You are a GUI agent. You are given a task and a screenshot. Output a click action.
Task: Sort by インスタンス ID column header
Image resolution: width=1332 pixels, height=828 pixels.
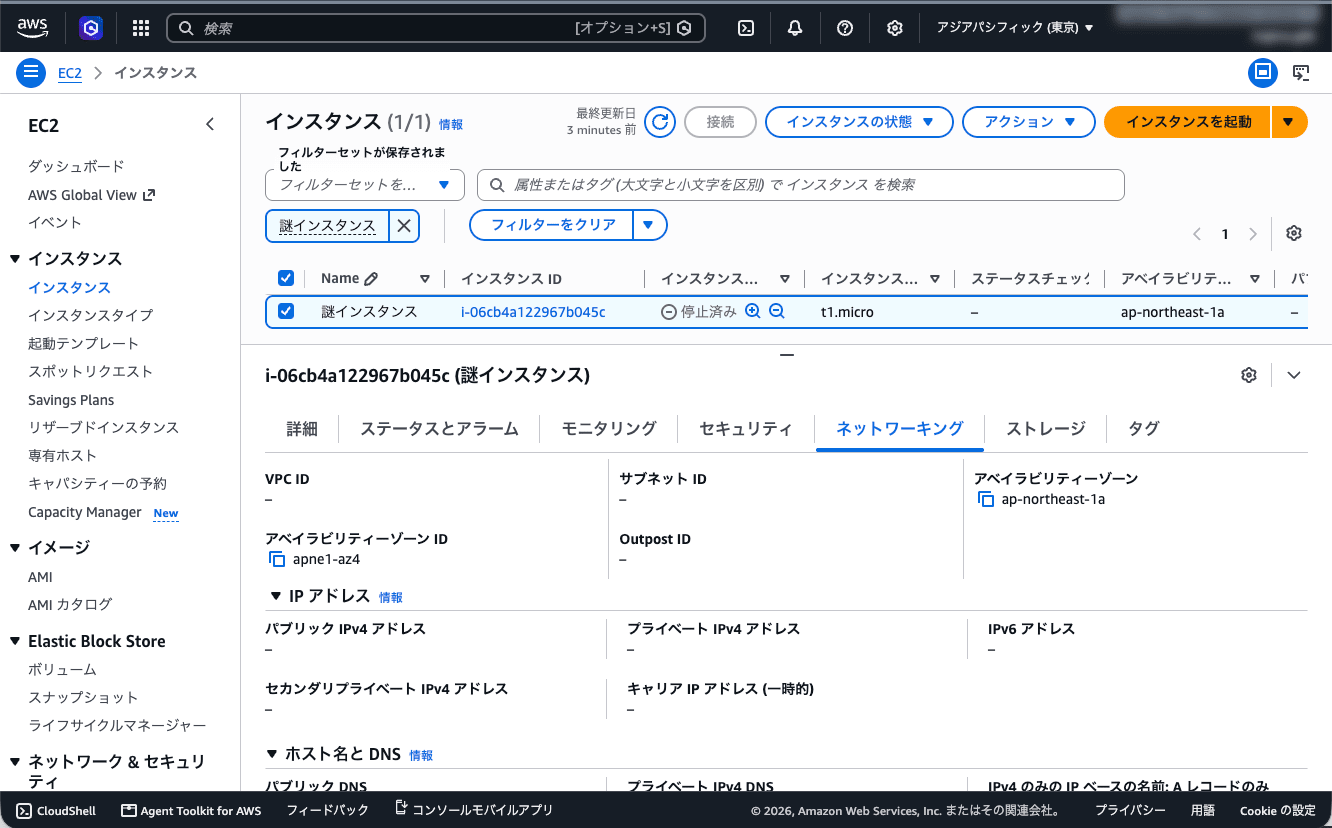tap(511, 279)
